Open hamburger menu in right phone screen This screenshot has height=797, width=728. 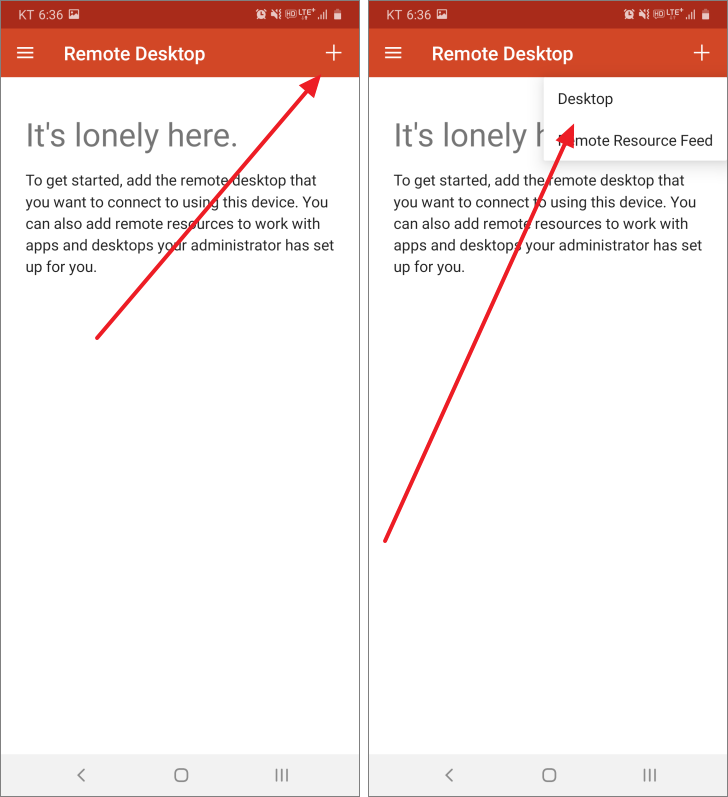[x=393, y=53]
